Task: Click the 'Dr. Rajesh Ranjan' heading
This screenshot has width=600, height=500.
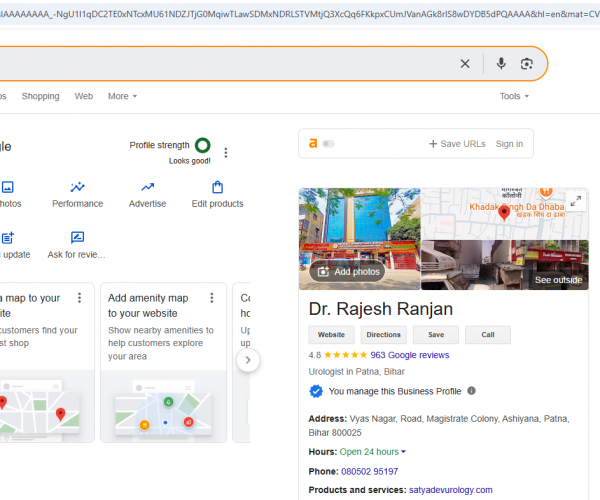Action: [381, 309]
